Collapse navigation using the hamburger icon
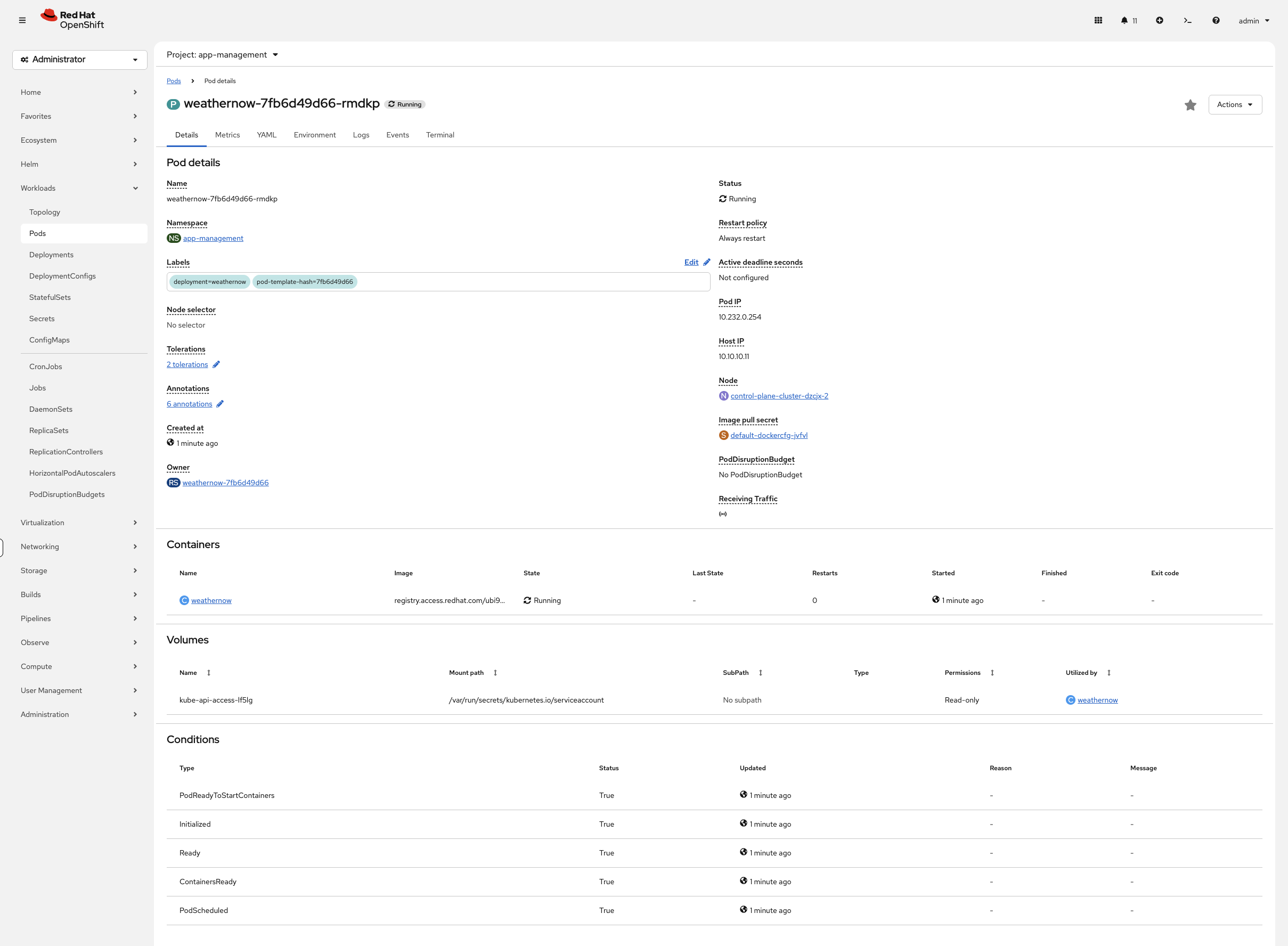 tap(22, 20)
